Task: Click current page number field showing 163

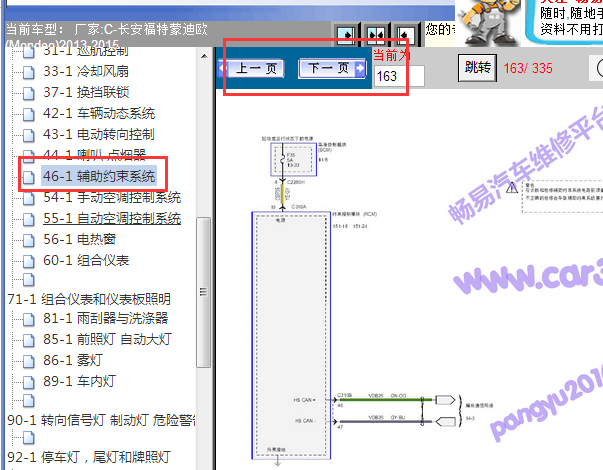Action: pyautogui.click(x=399, y=76)
